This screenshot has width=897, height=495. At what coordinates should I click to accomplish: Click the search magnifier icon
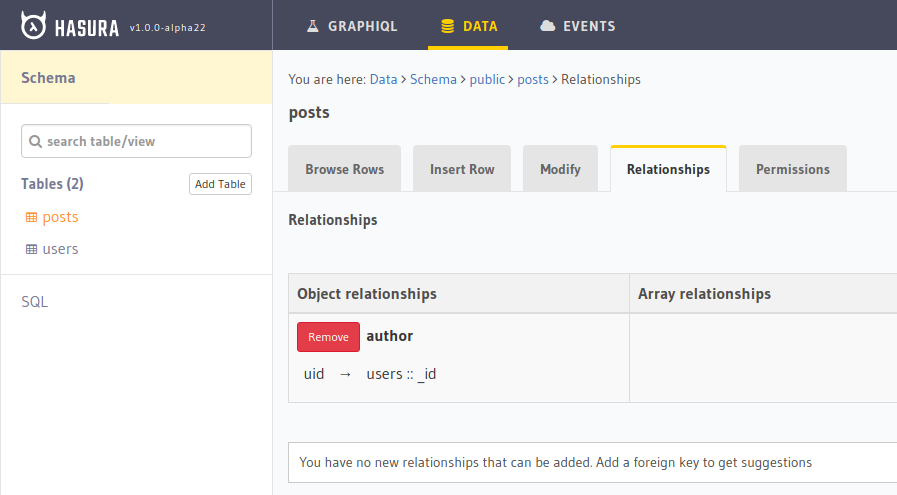35,141
